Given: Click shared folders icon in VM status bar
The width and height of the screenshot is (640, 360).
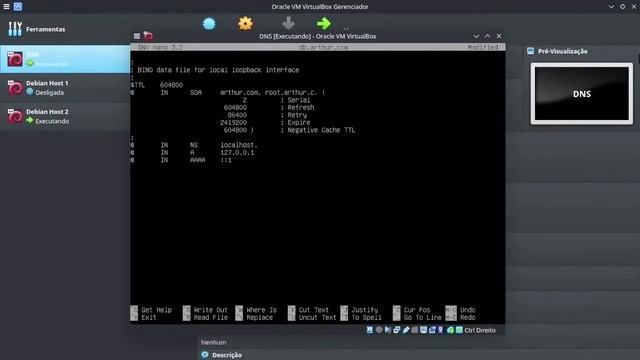Looking at the screenshot, I should tap(415, 330).
